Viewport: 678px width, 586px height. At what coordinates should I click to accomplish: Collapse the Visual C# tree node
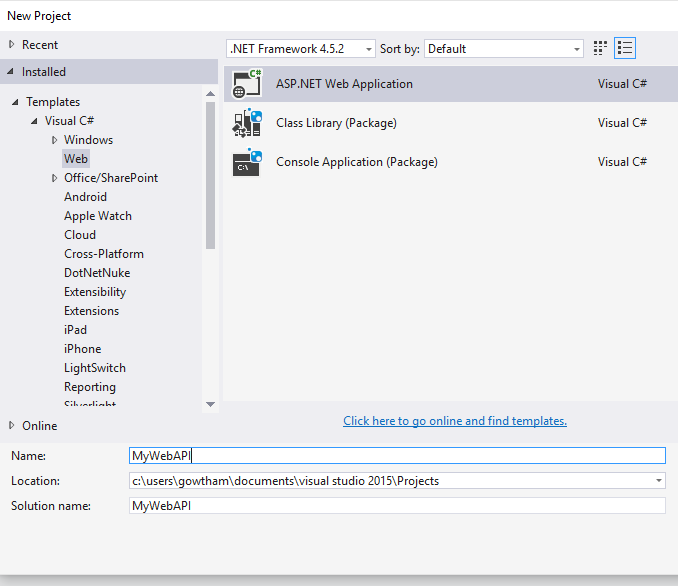(x=34, y=121)
